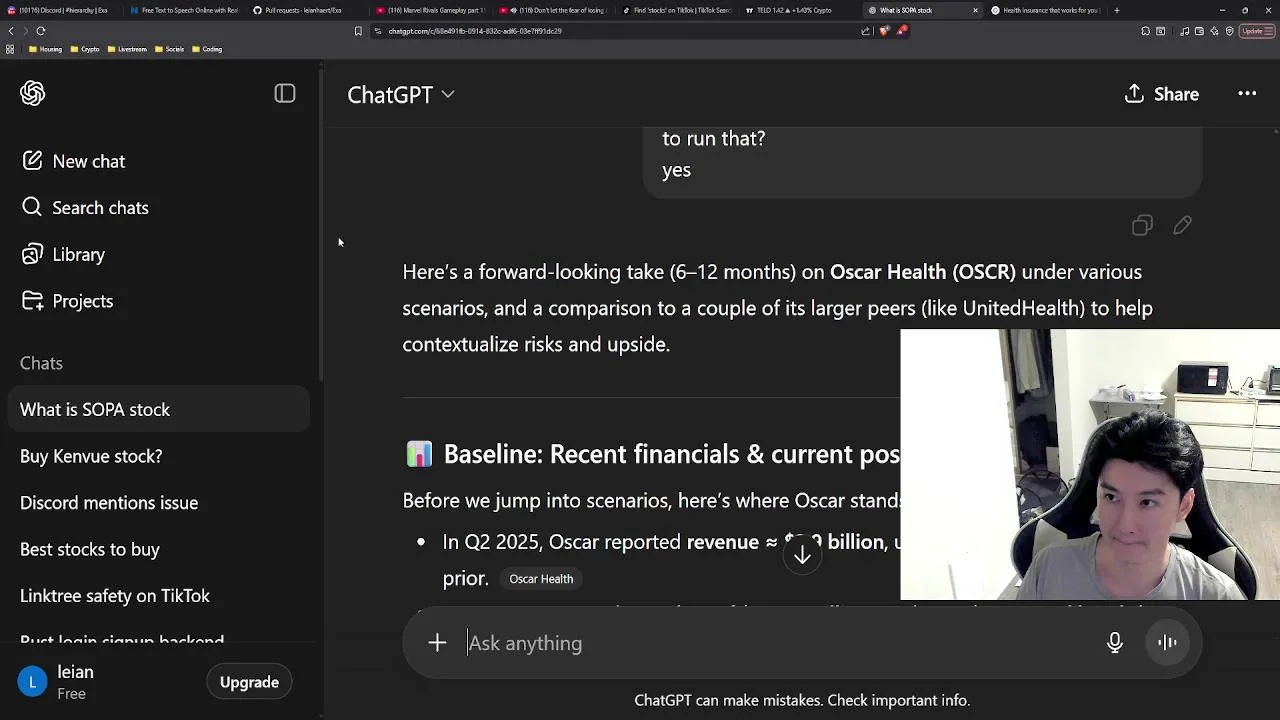
Task: Focus the 'Ask anything' input field
Action: point(780,643)
